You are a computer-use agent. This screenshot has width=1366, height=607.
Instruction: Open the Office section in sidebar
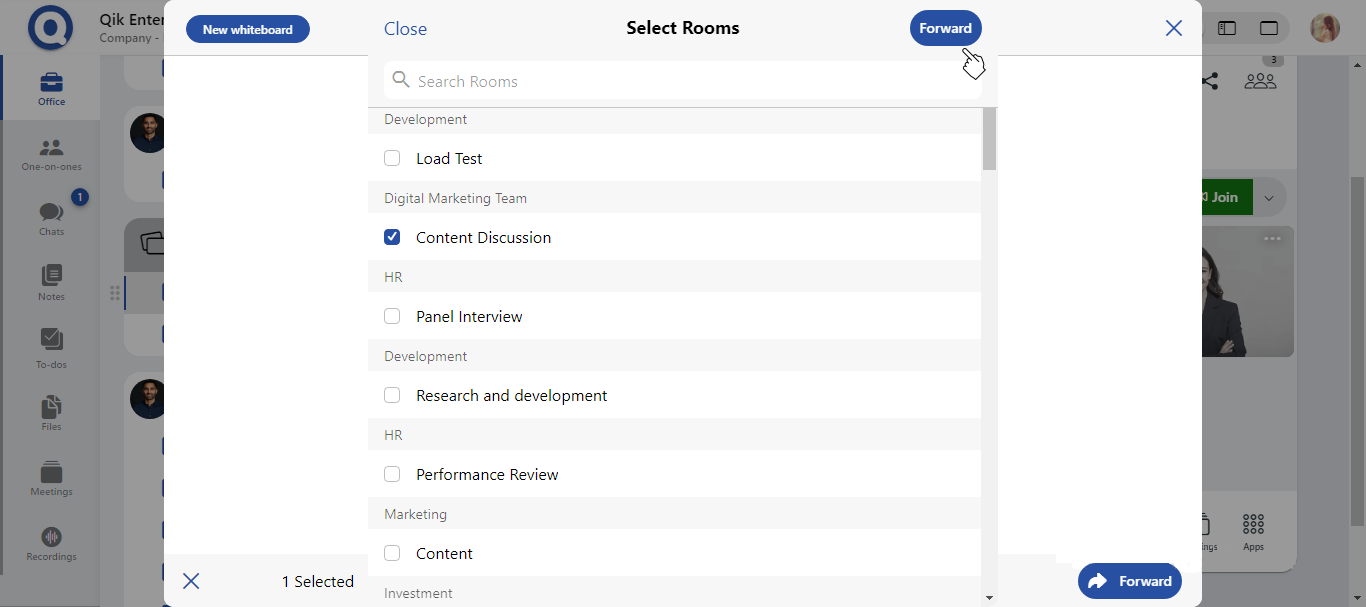51,88
